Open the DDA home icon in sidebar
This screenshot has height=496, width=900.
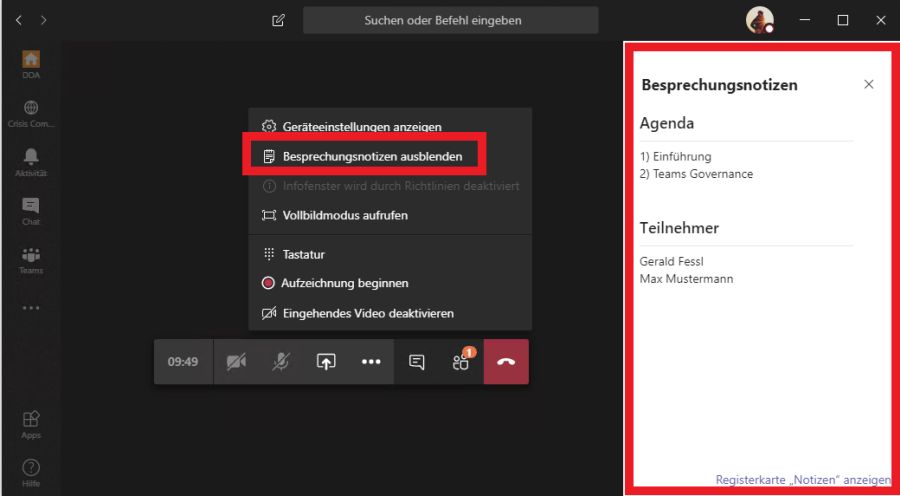coord(31,59)
